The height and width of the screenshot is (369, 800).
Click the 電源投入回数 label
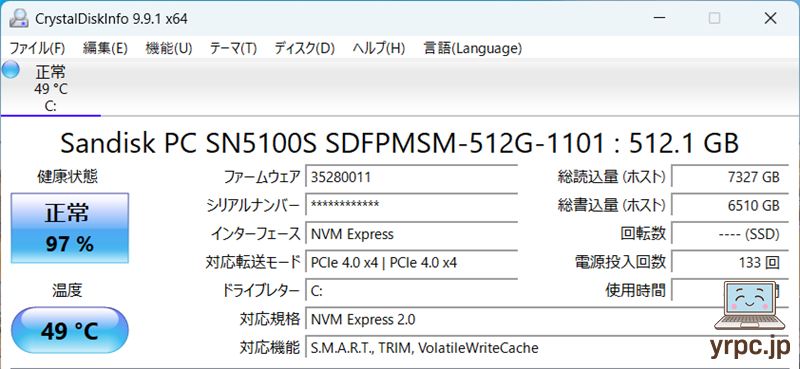620,263
